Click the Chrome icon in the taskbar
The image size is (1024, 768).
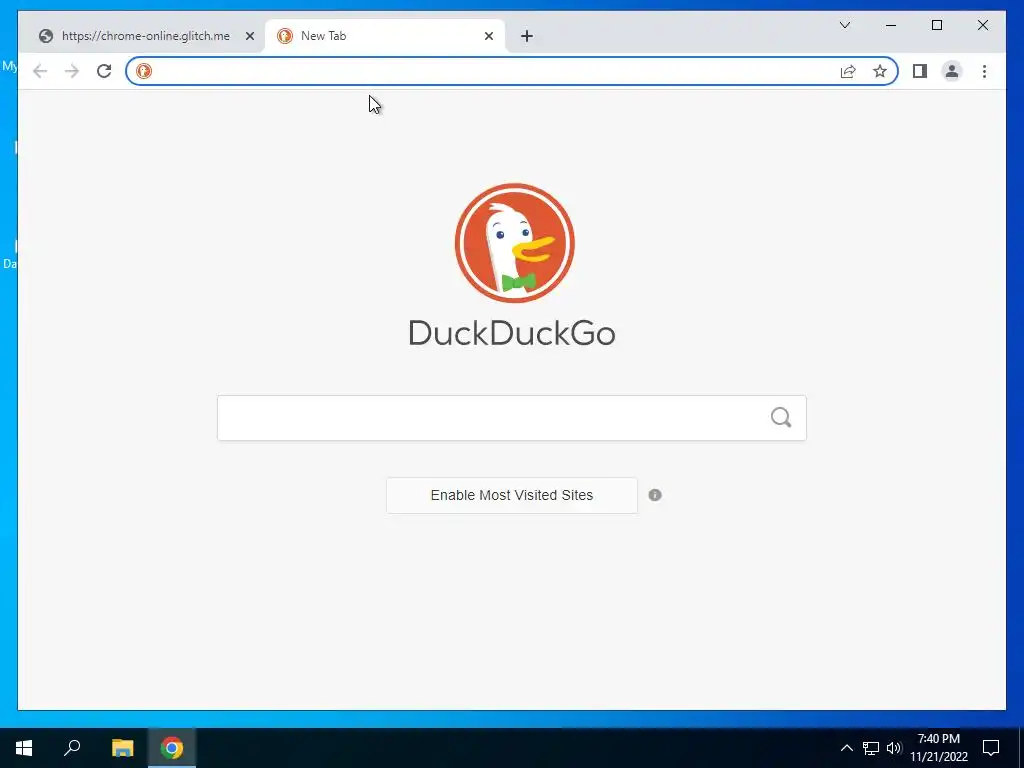pos(172,748)
